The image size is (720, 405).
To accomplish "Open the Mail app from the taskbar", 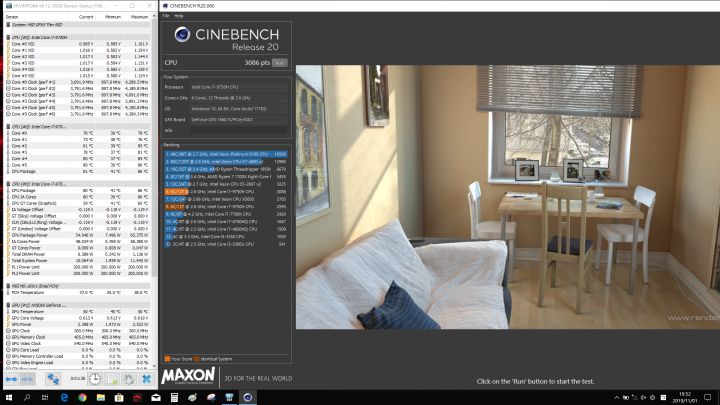I will 156,398.
